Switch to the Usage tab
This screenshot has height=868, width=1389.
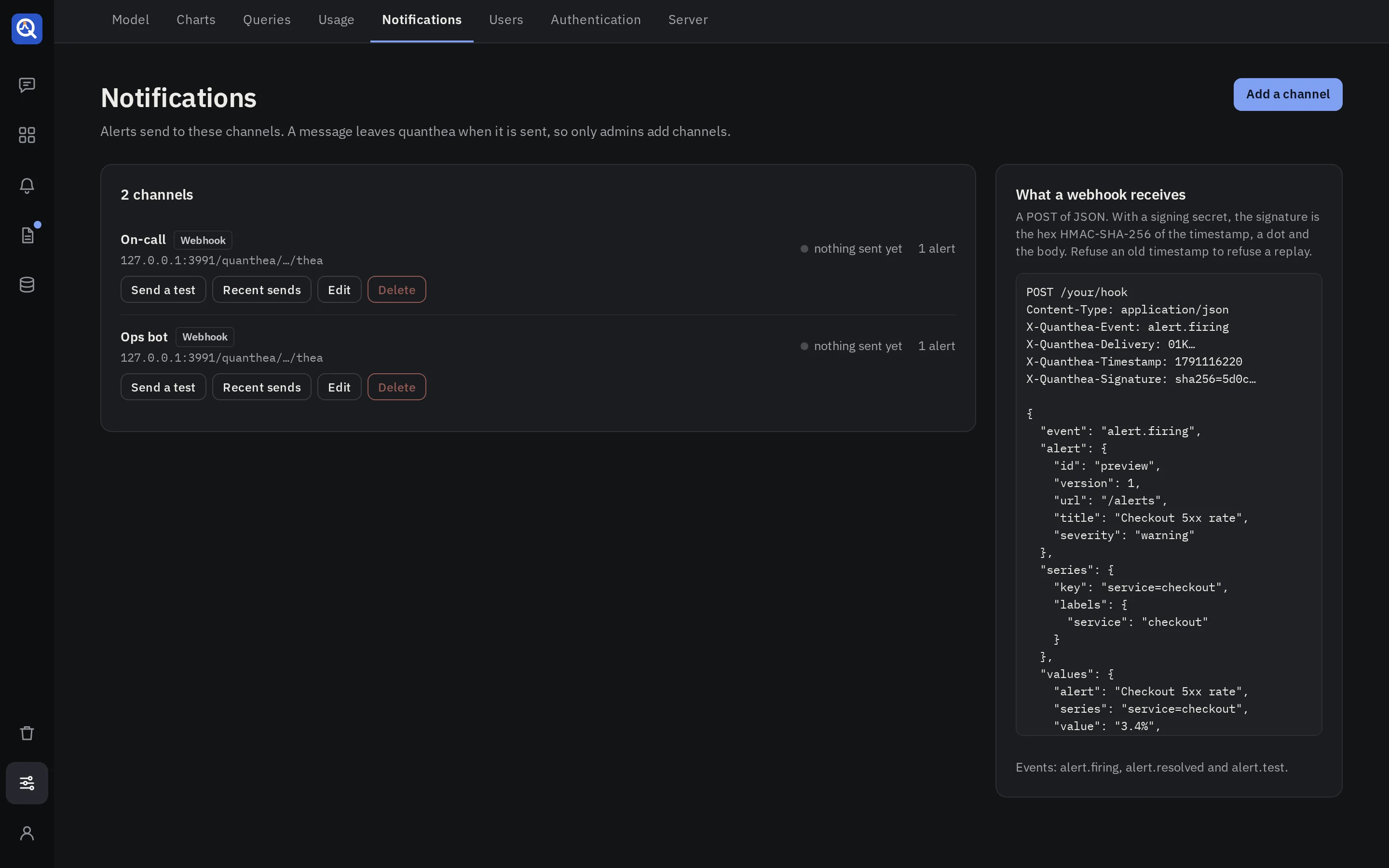[336, 19]
